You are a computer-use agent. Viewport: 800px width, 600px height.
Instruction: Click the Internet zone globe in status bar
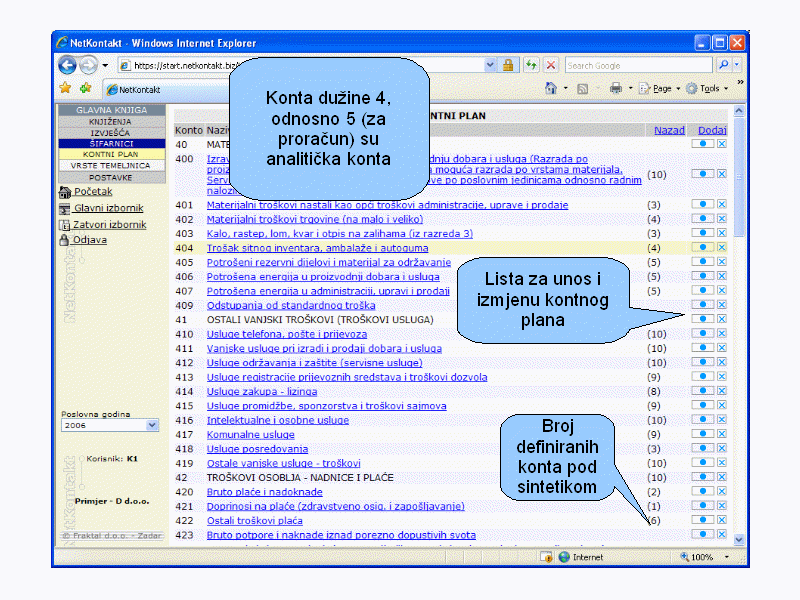click(x=564, y=557)
